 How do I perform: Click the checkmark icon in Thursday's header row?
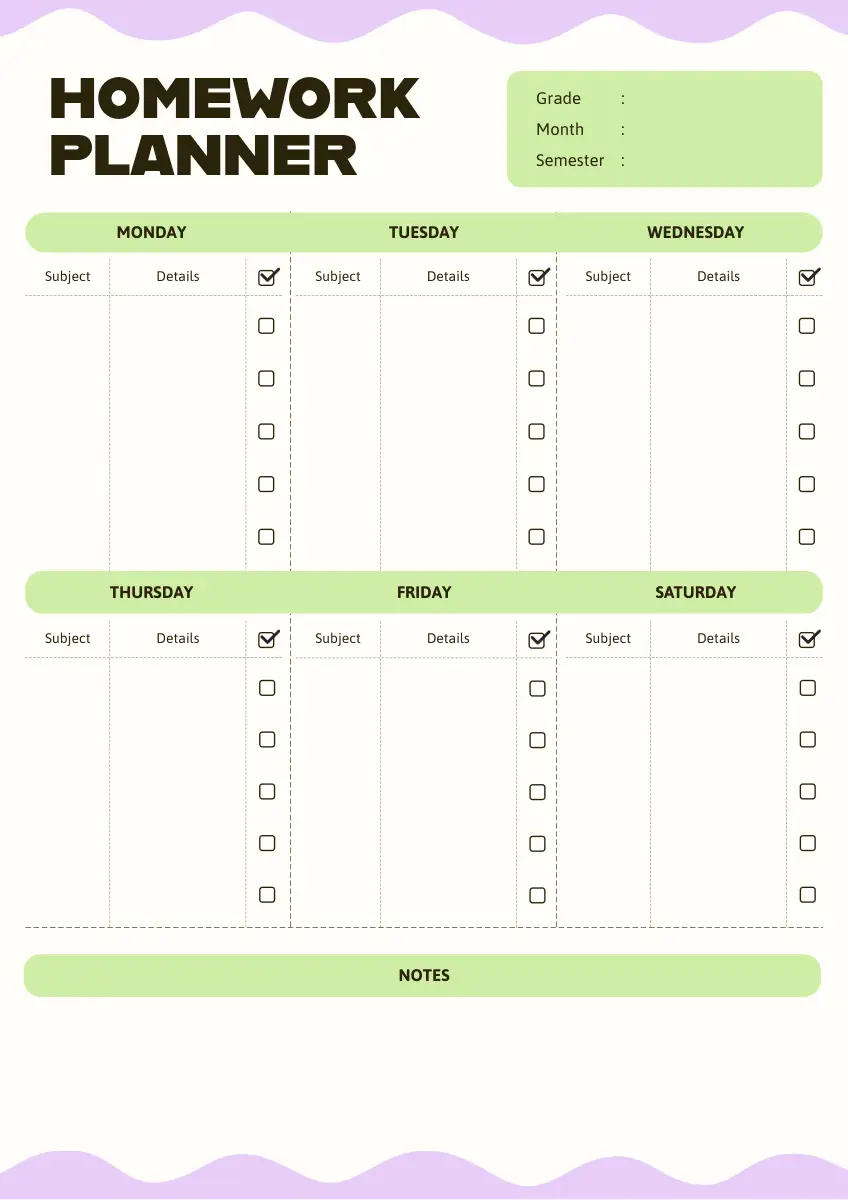[x=267, y=639]
